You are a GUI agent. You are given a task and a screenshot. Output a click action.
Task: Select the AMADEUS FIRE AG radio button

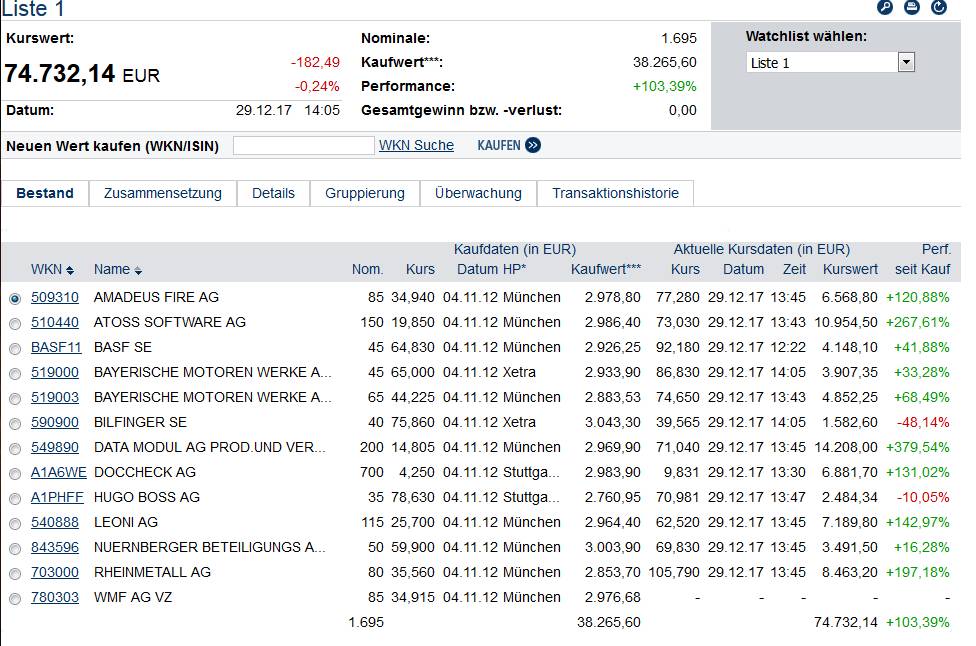pyautogui.click(x=15, y=298)
